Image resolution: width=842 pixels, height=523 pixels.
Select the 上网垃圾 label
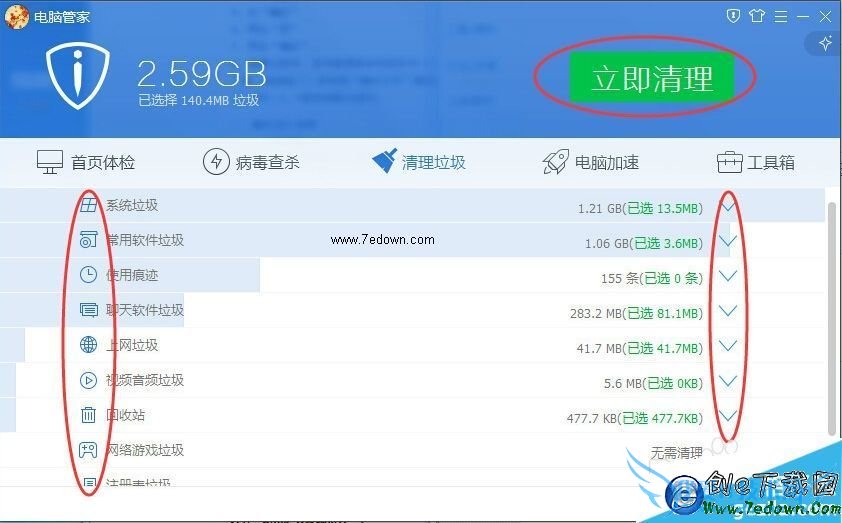tap(132, 345)
